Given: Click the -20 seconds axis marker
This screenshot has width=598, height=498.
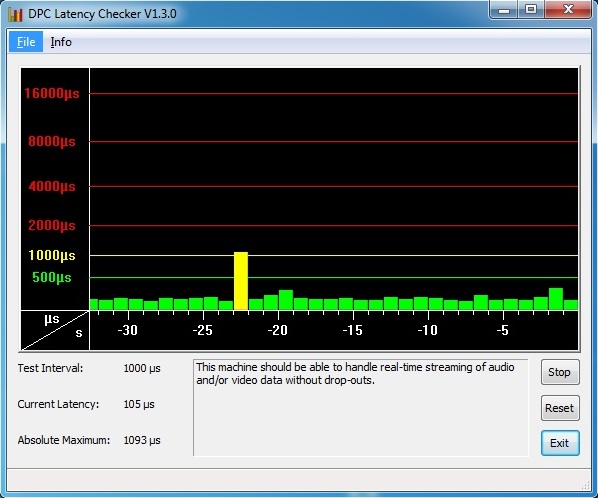Looking at the screenshot, I should click(x=278, y=330).
